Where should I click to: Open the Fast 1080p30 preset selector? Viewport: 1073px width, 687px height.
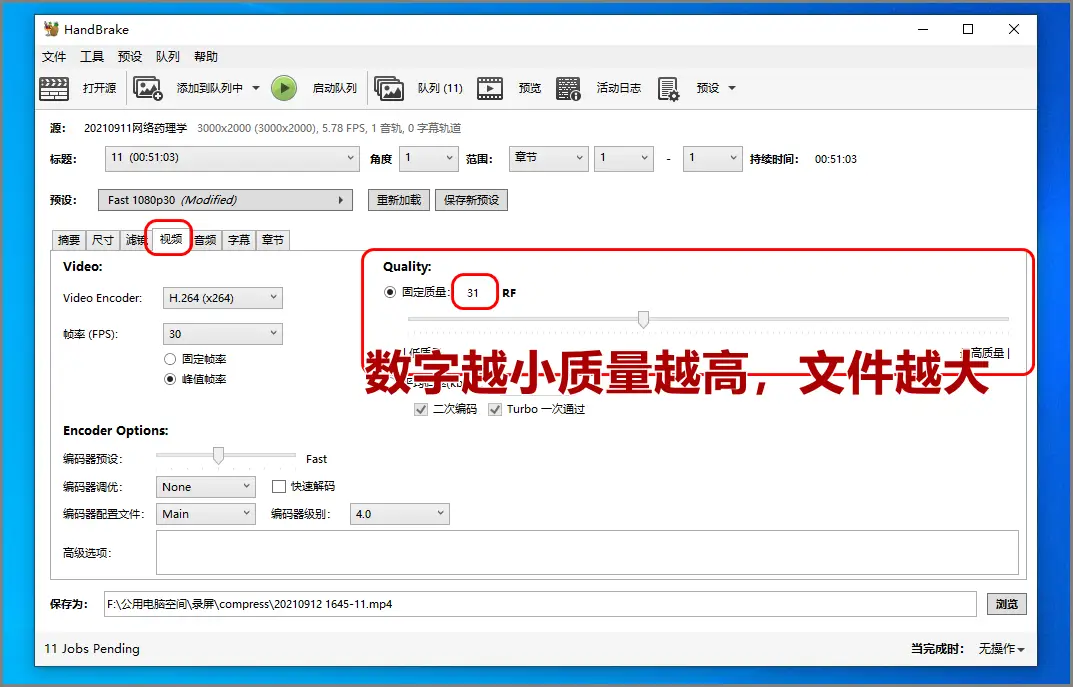click(225, 200)
